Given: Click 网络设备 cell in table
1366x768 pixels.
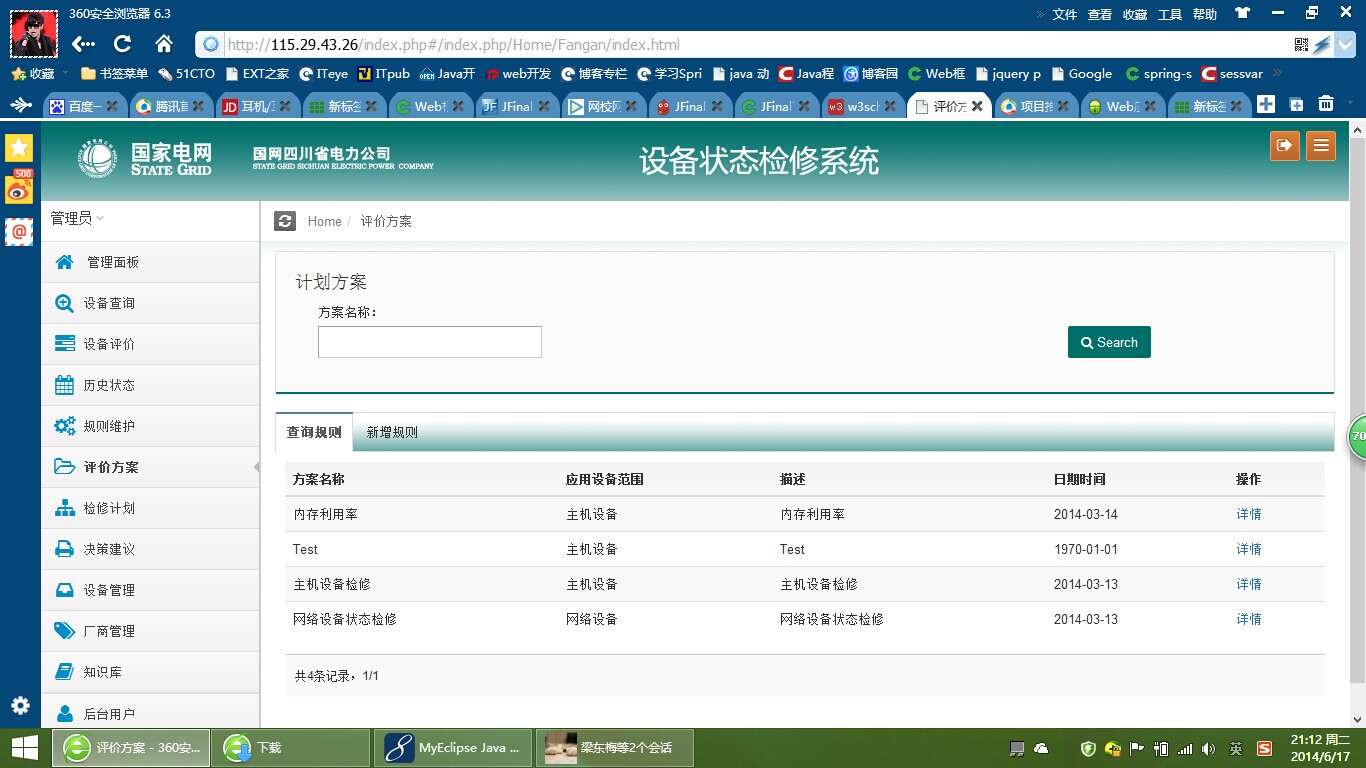Looking at the screenshot, I should coord(592,619).
